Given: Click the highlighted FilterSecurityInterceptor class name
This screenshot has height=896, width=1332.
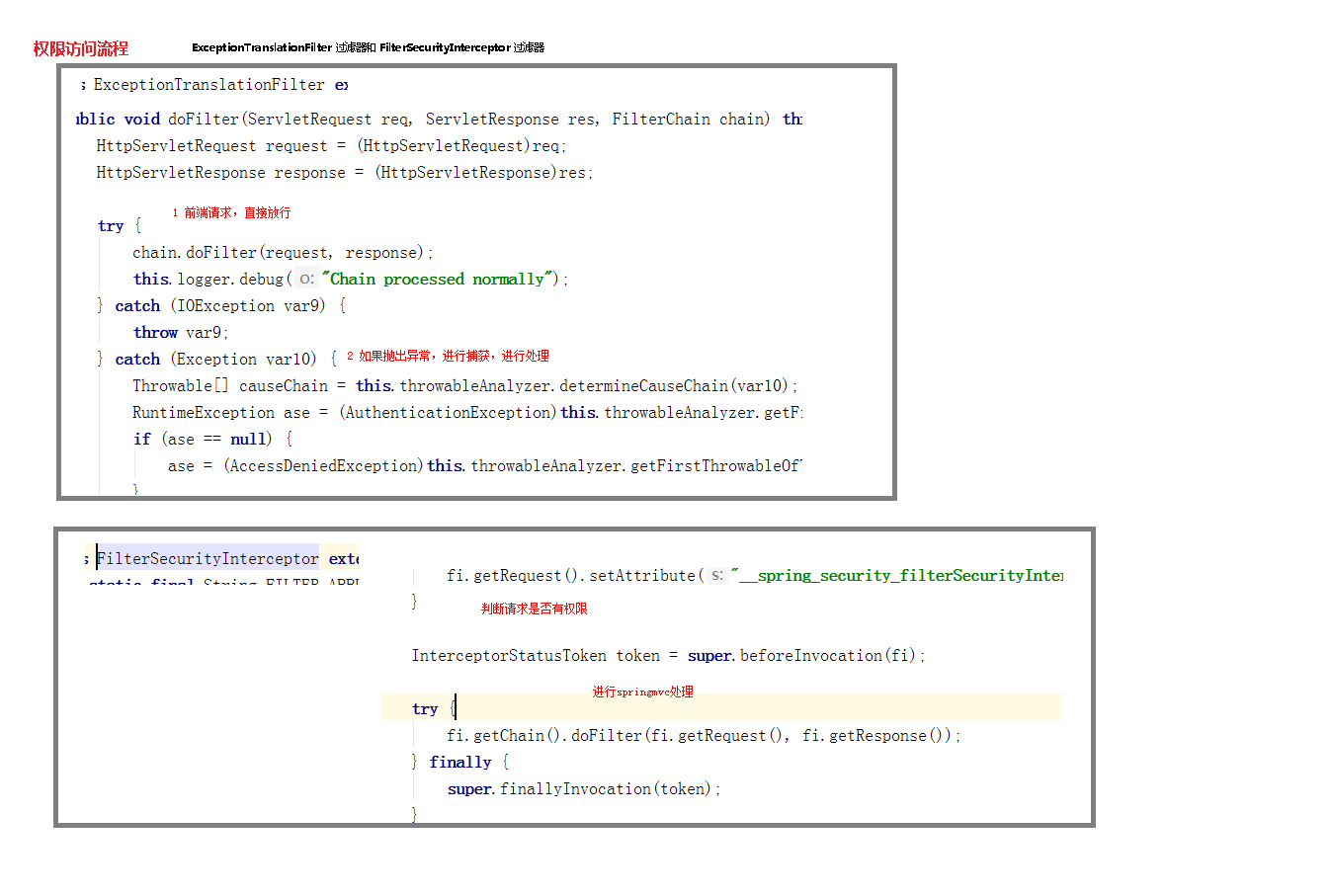Looking at the screenshot, I should tap(208, 559).
